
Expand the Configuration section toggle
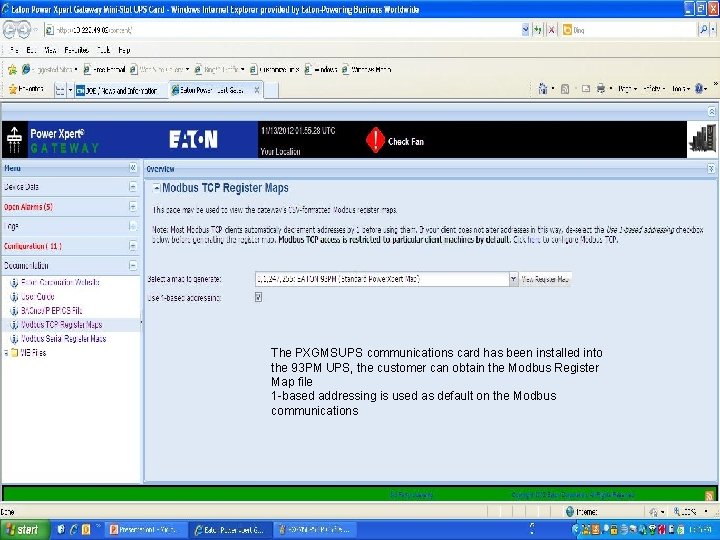[133, 246]
